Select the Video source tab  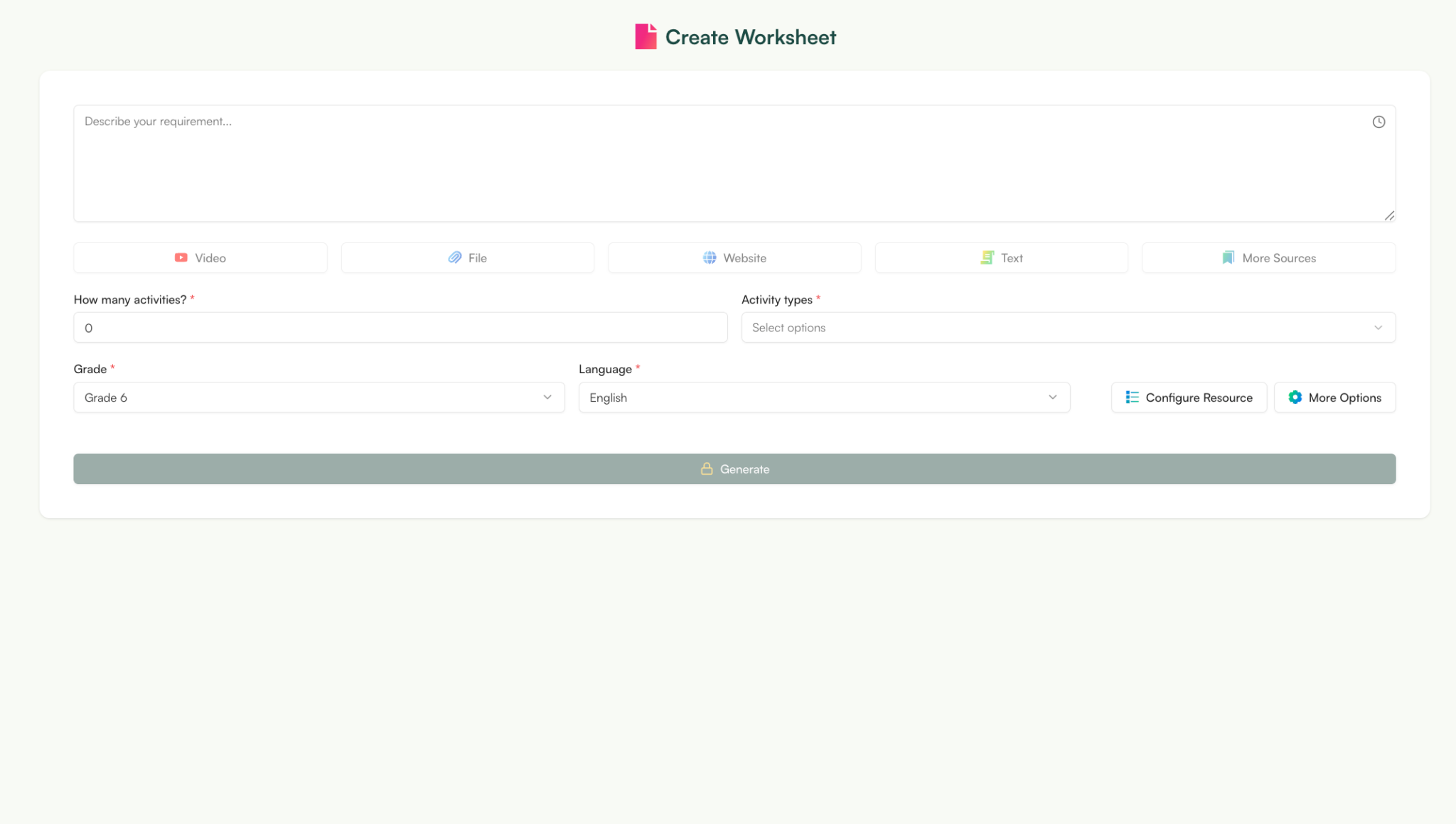(x=200, y=257)
